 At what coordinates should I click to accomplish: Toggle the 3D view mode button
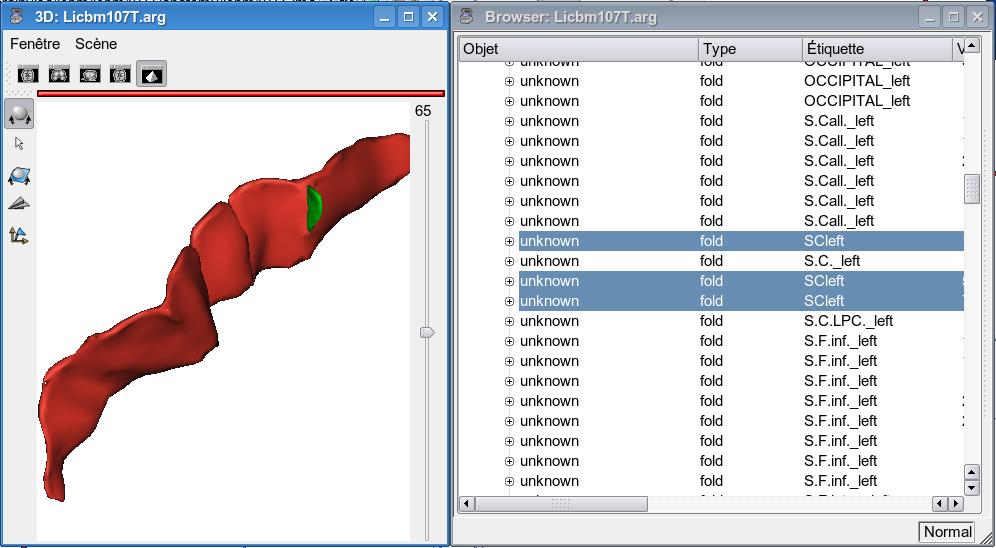pos(151,74)
